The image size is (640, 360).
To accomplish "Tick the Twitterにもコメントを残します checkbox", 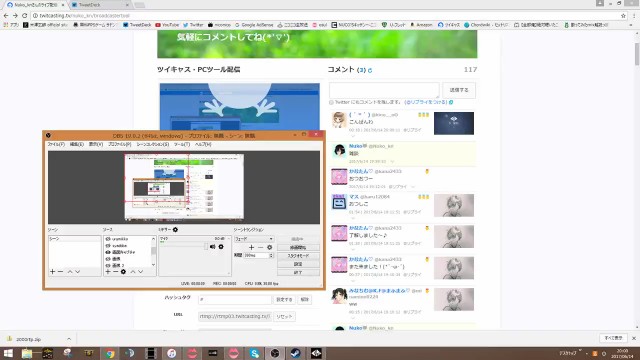I will pyautogui.click(x=331, y=102).
